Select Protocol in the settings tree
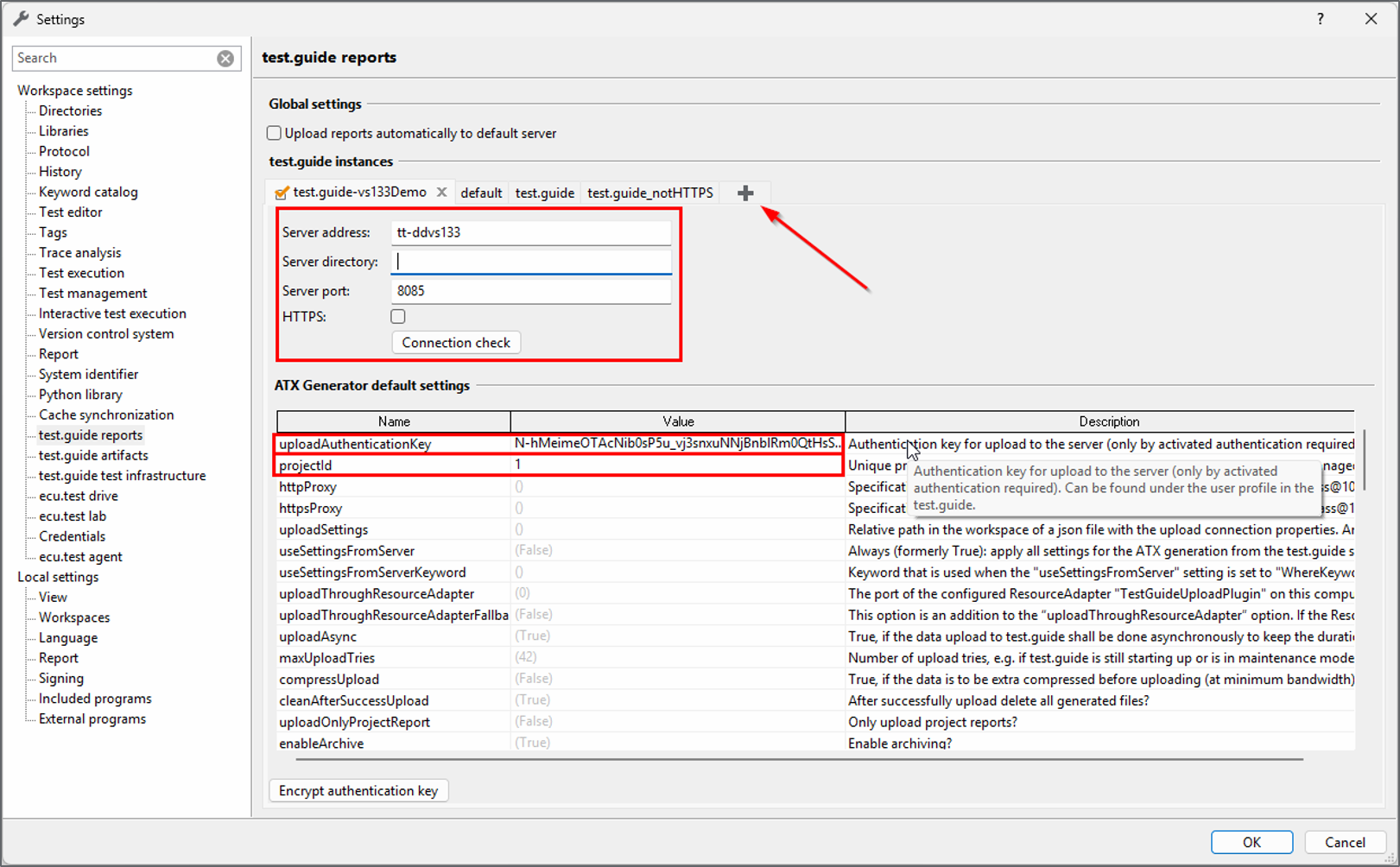1400x867 pixels. [64, 151]
